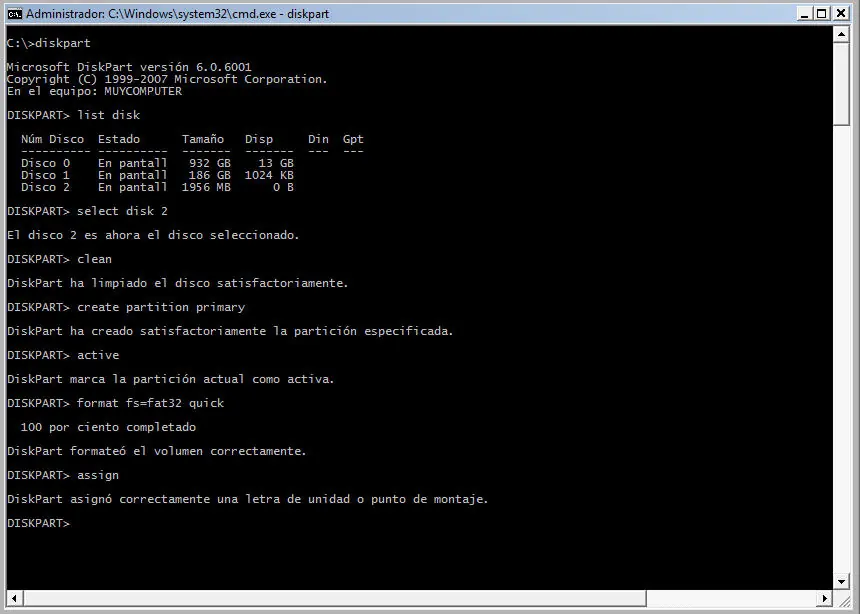Click 'DiskPart formateó el volumen correctamente.'
Screen dimensions: 860x614
pyautogui.click(x=157, y=452)
